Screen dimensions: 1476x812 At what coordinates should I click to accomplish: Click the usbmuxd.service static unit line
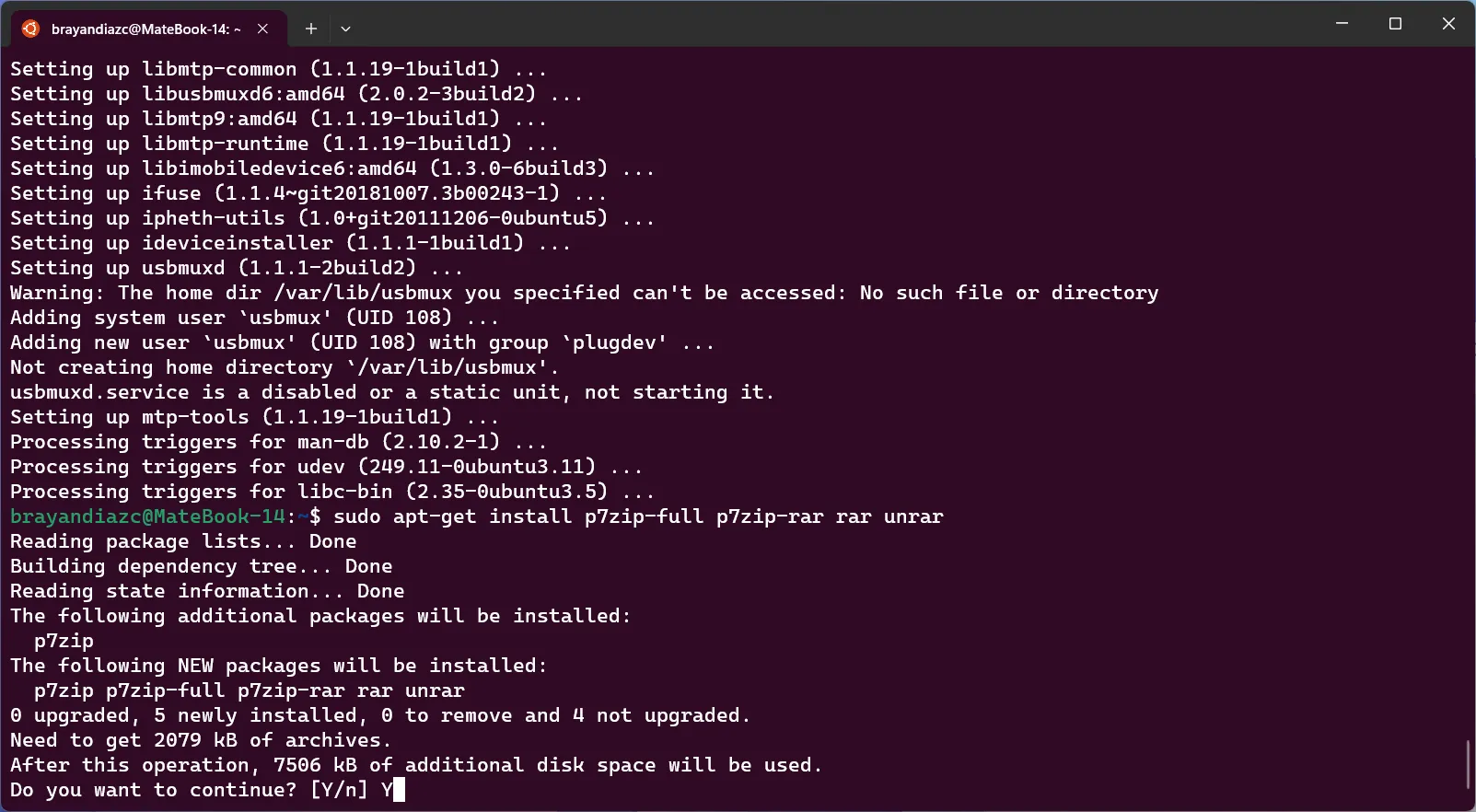(x=392, y=392)
